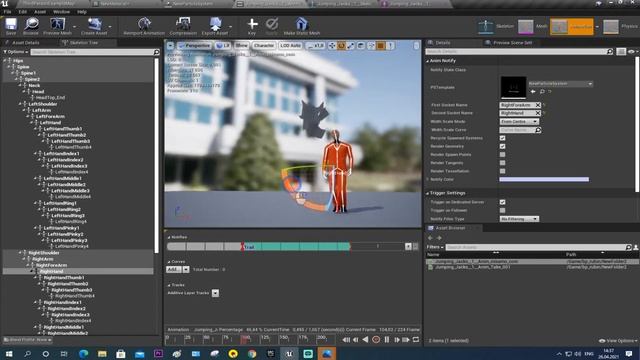The image size is (640, 360).
Task: Select the rotate gizmo in viewport toolbar
Action: 341,46
